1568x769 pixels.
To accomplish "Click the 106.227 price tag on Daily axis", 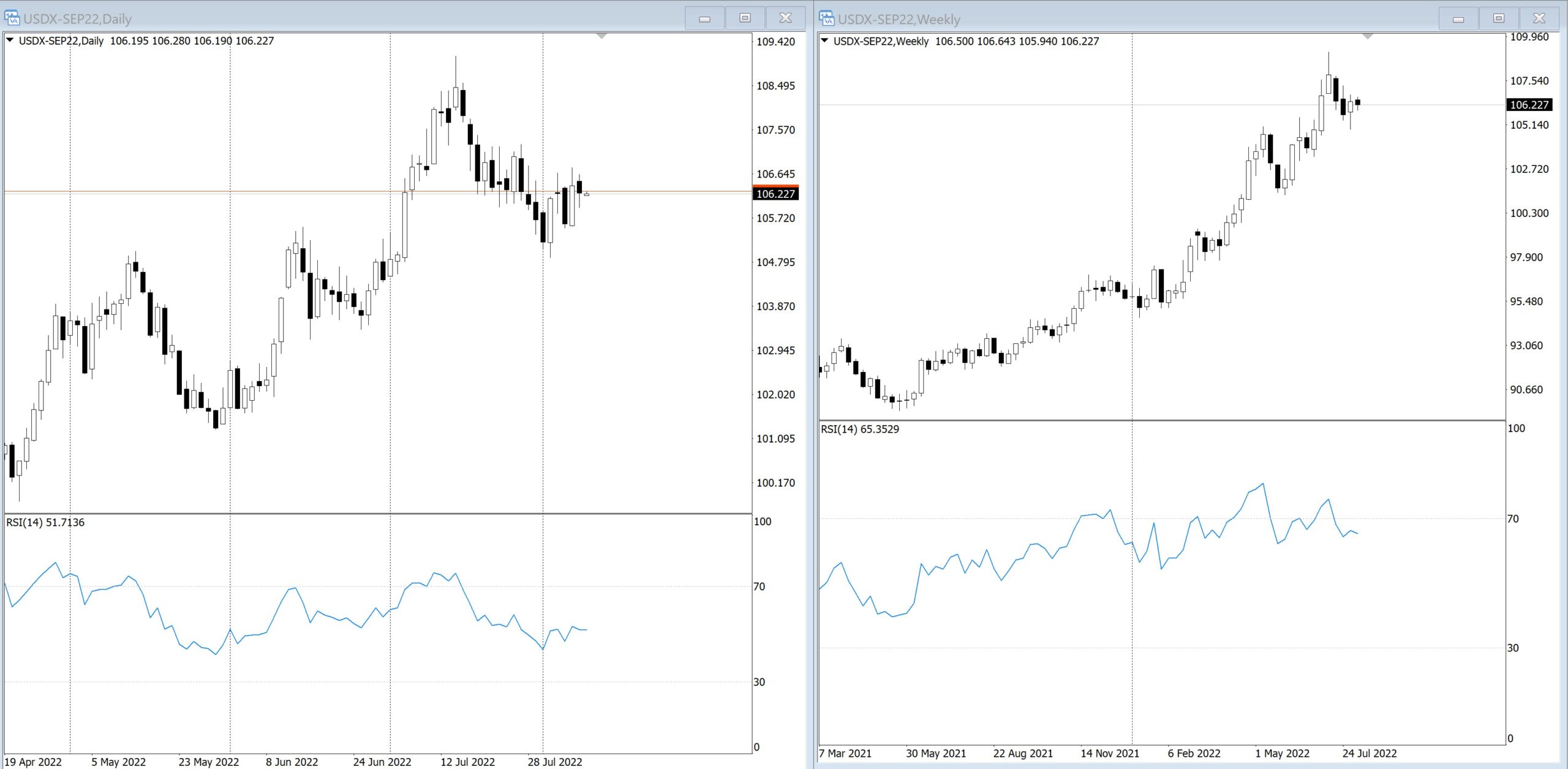I will point(775,194).
